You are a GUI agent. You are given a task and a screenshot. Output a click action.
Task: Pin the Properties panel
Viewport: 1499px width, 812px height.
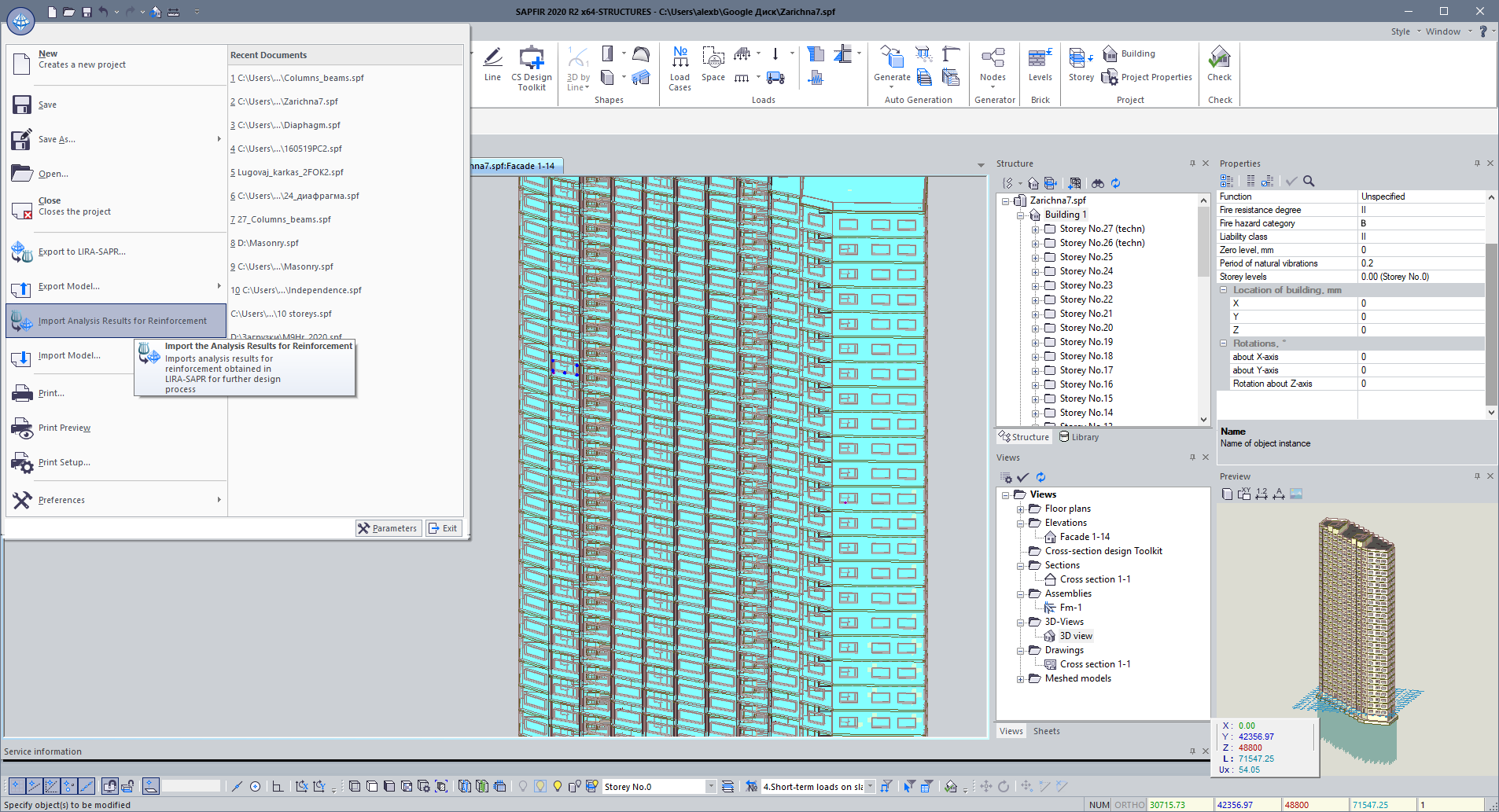pos(1477,164)
